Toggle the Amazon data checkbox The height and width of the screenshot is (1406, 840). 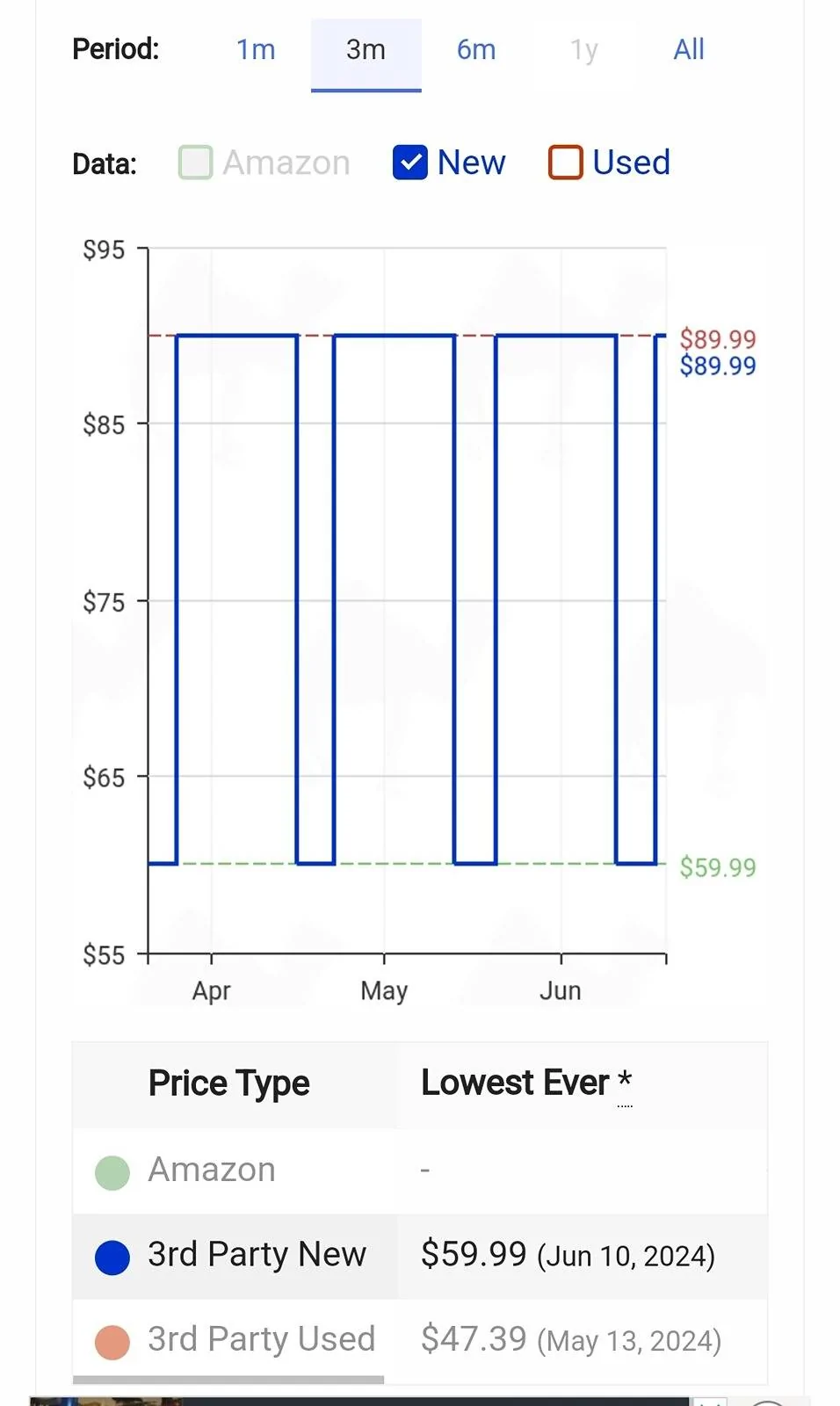tap(195, 163)
